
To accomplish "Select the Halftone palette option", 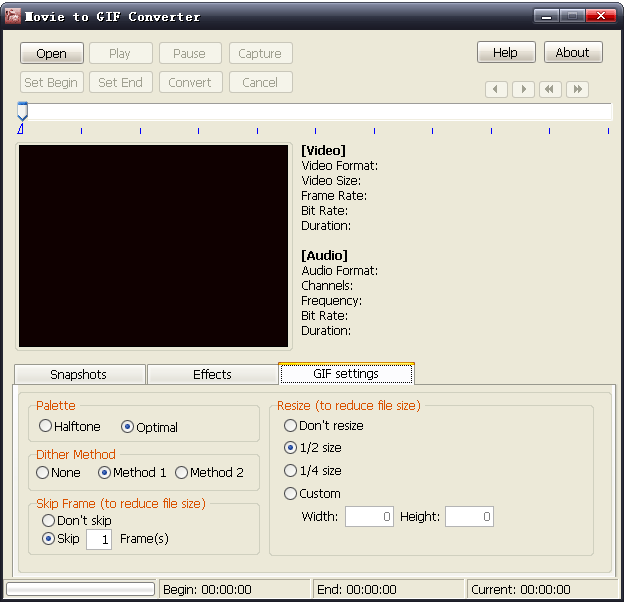I will (70, 426).
